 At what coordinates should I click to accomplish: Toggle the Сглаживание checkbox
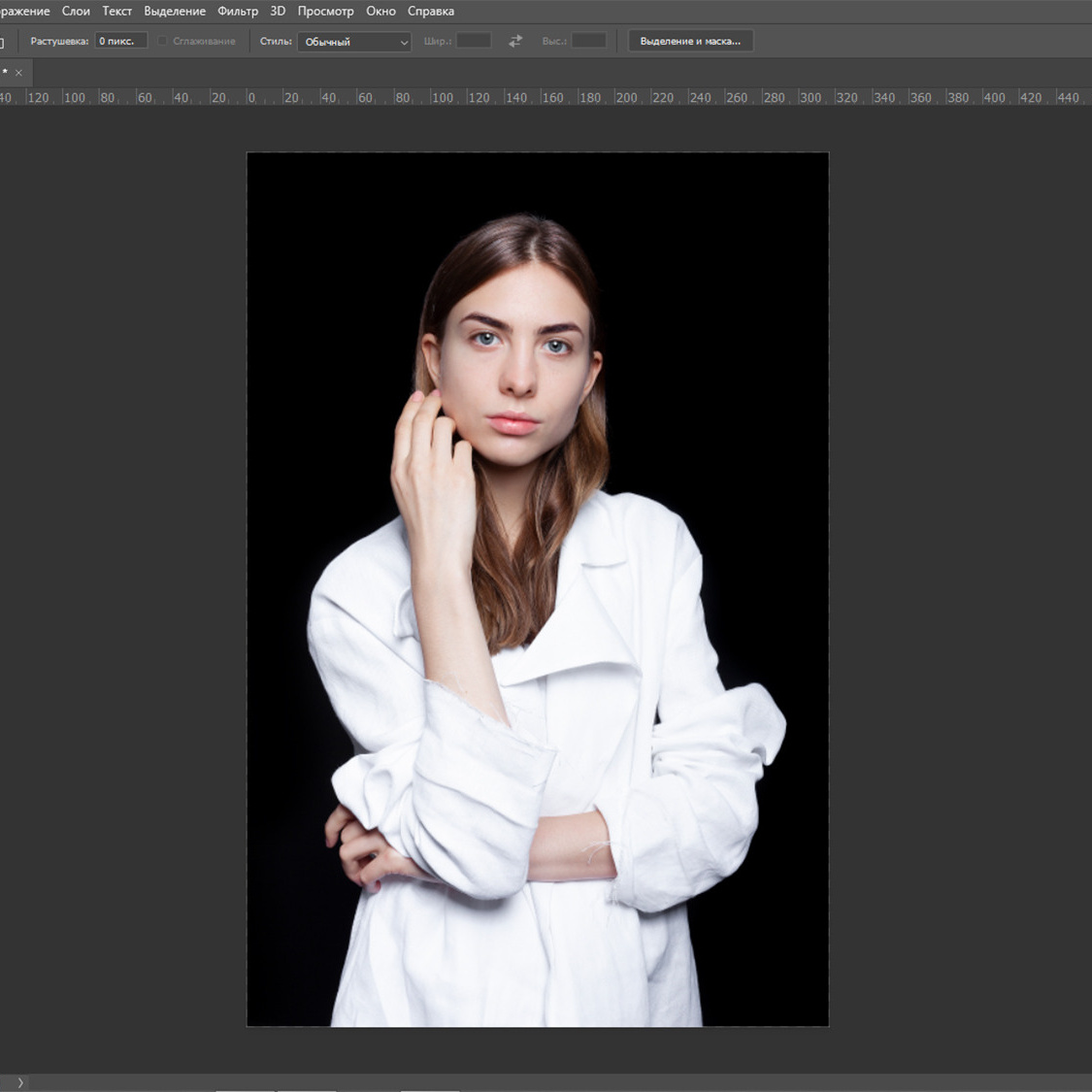click(x=162, y=41)
